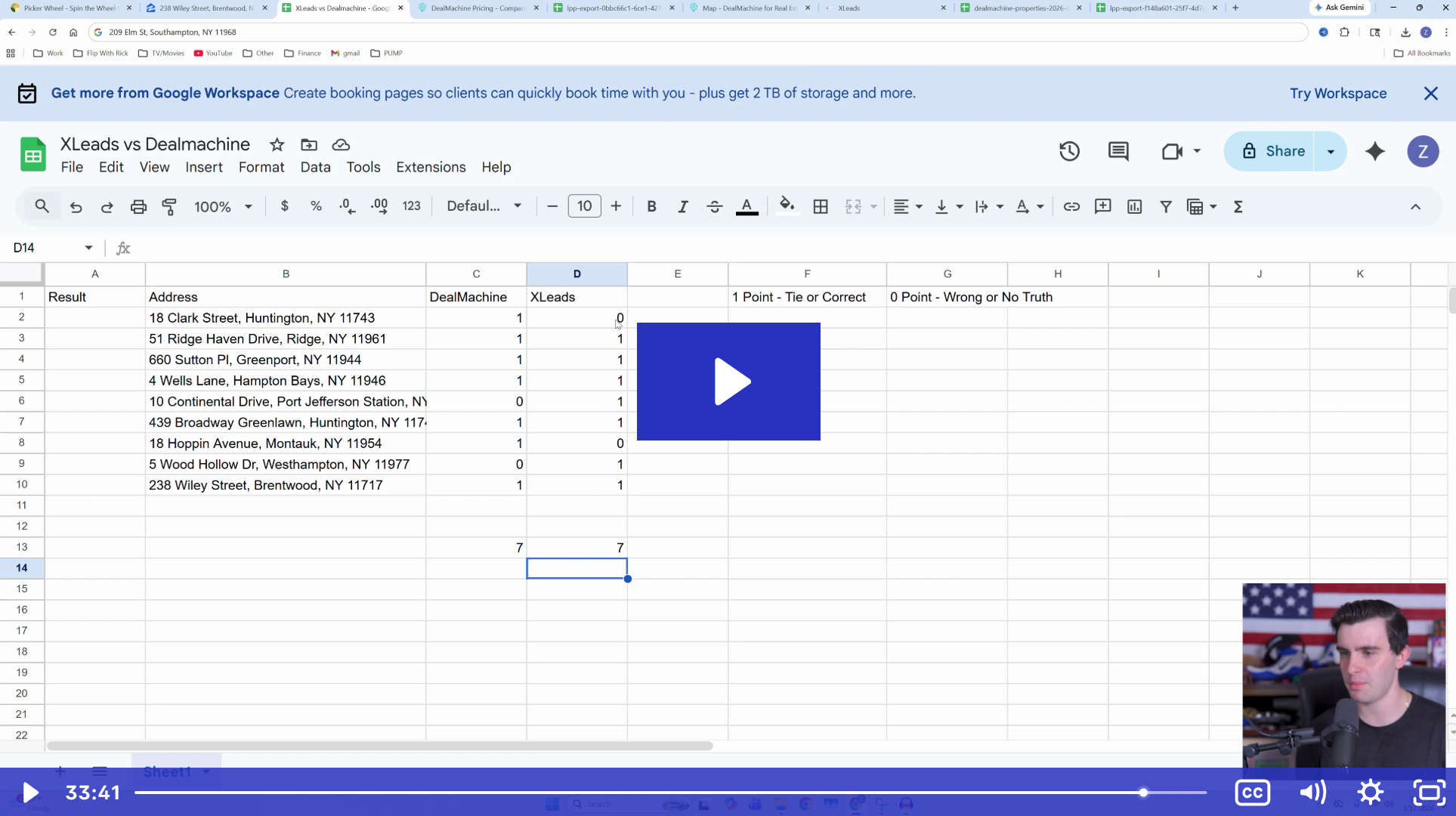Click the create filter funnel icon

[1166, 206]
